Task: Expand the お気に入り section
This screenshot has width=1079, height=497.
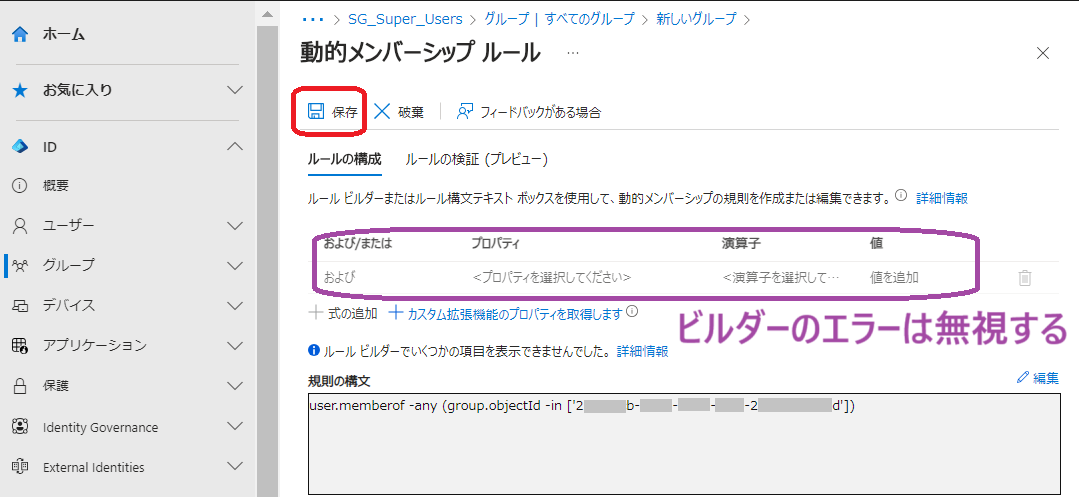Action: point(235,90)
